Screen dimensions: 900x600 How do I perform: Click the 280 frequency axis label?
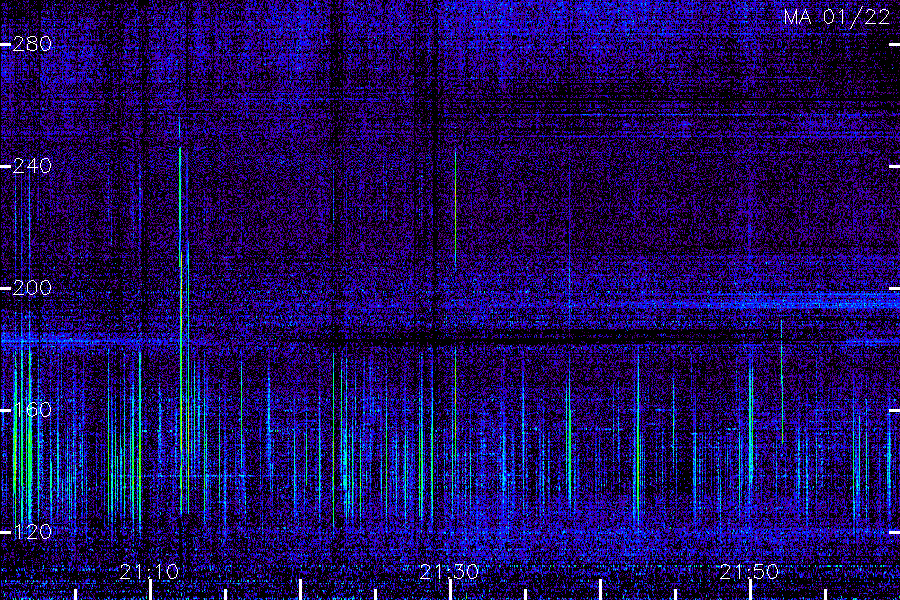32,44
